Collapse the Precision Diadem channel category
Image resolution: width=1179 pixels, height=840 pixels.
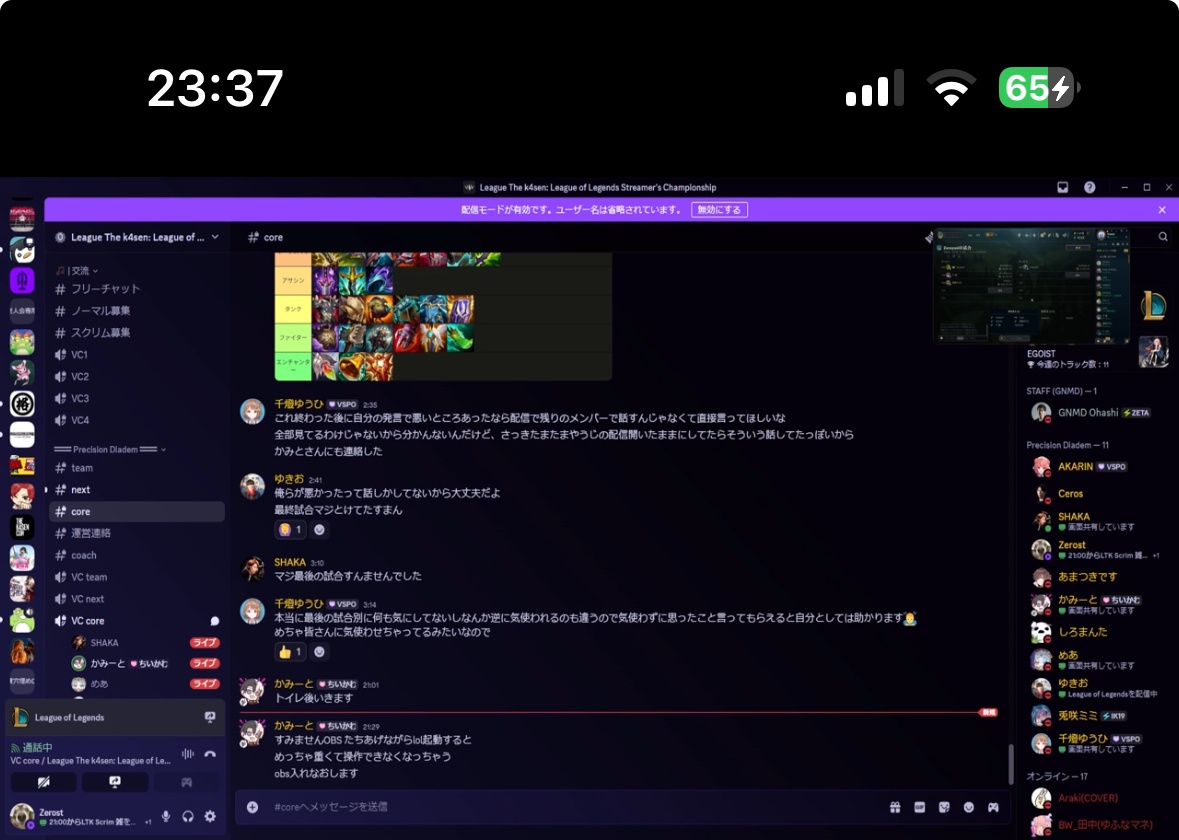click(110, 450)
